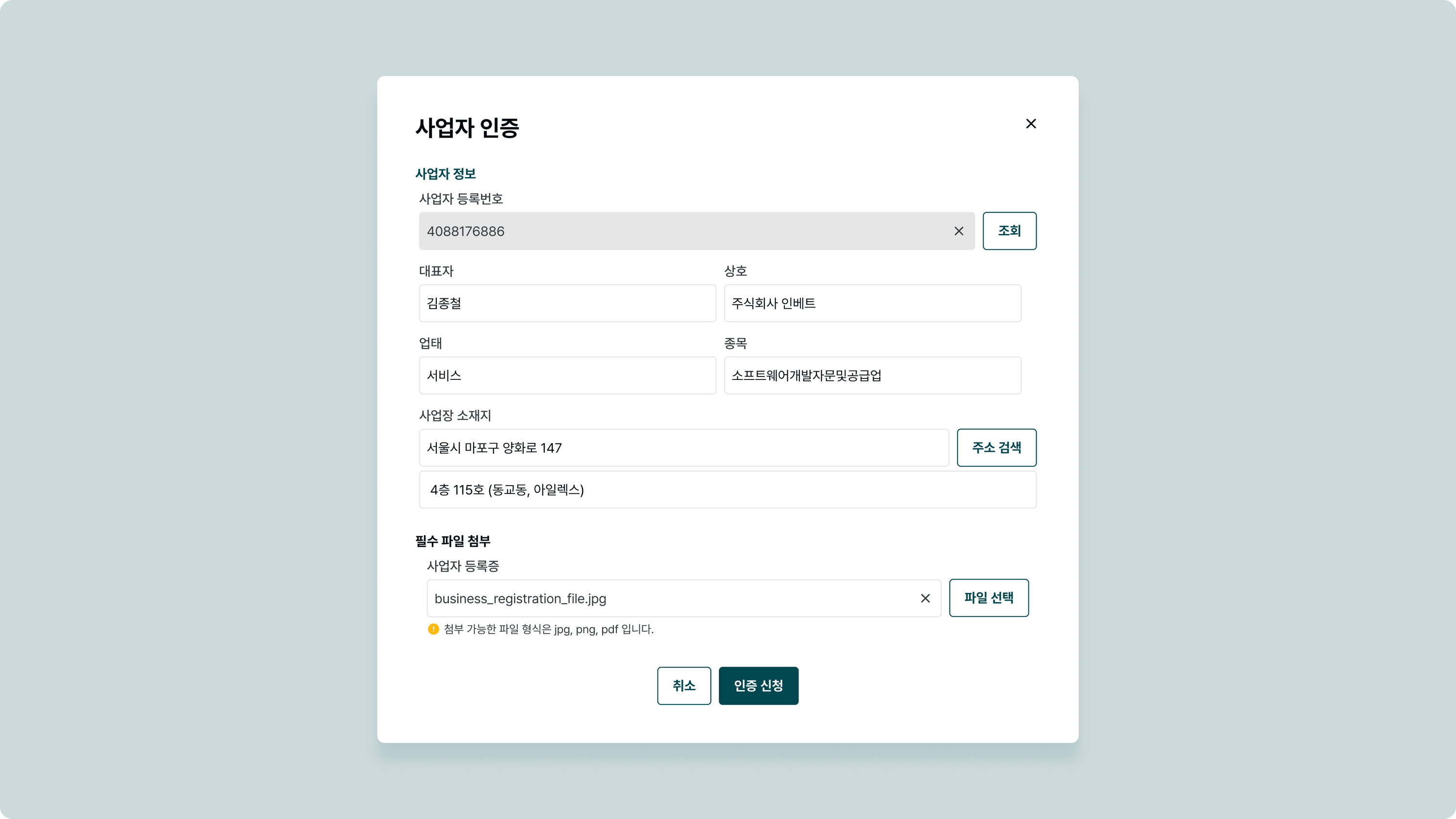Click the 필수 파일 첨부 section heading
This screenshot has width=1456, height=819.
coord(453,541)
